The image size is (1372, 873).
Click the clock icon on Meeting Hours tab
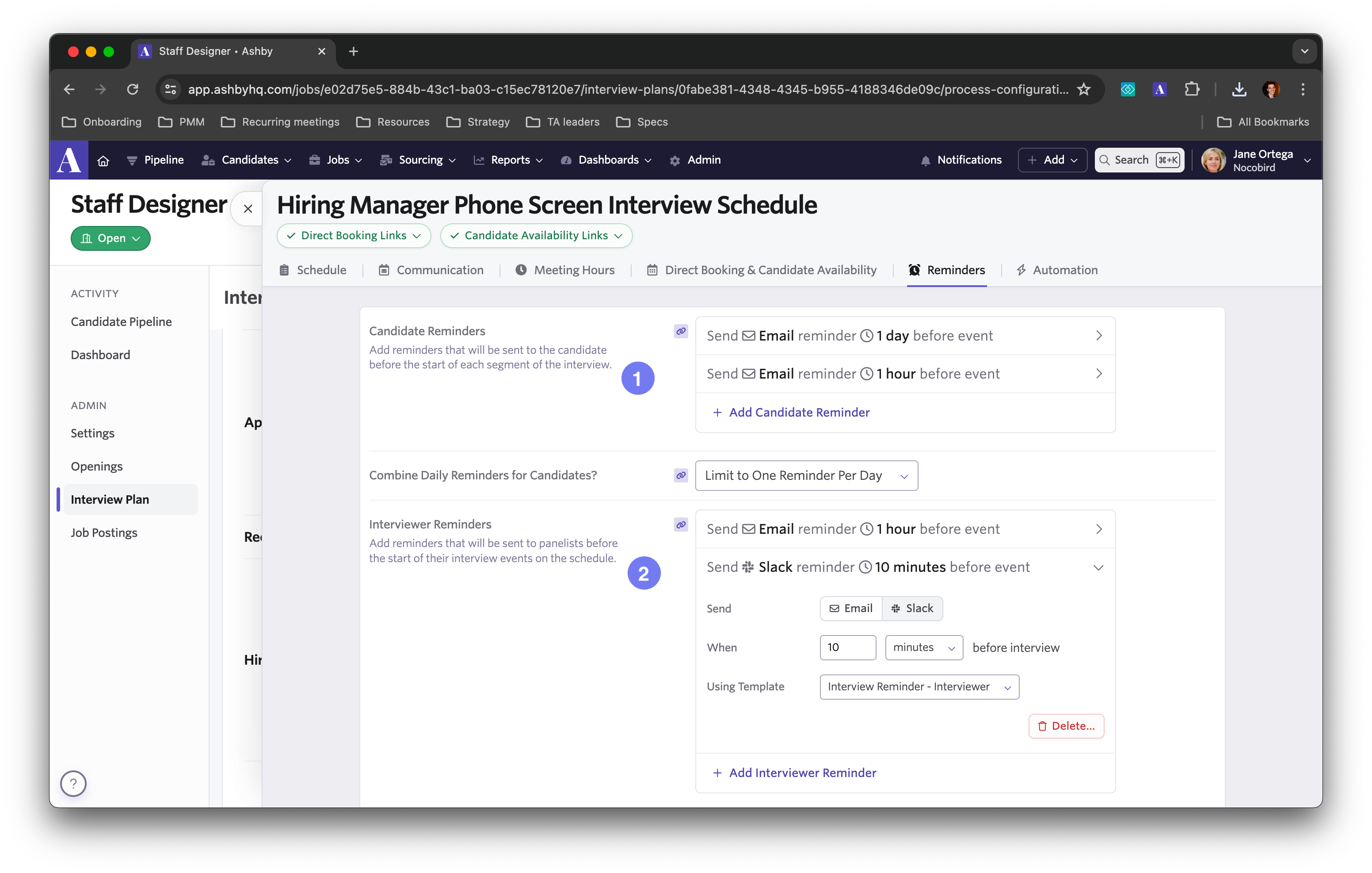click(x=521, y=270)
